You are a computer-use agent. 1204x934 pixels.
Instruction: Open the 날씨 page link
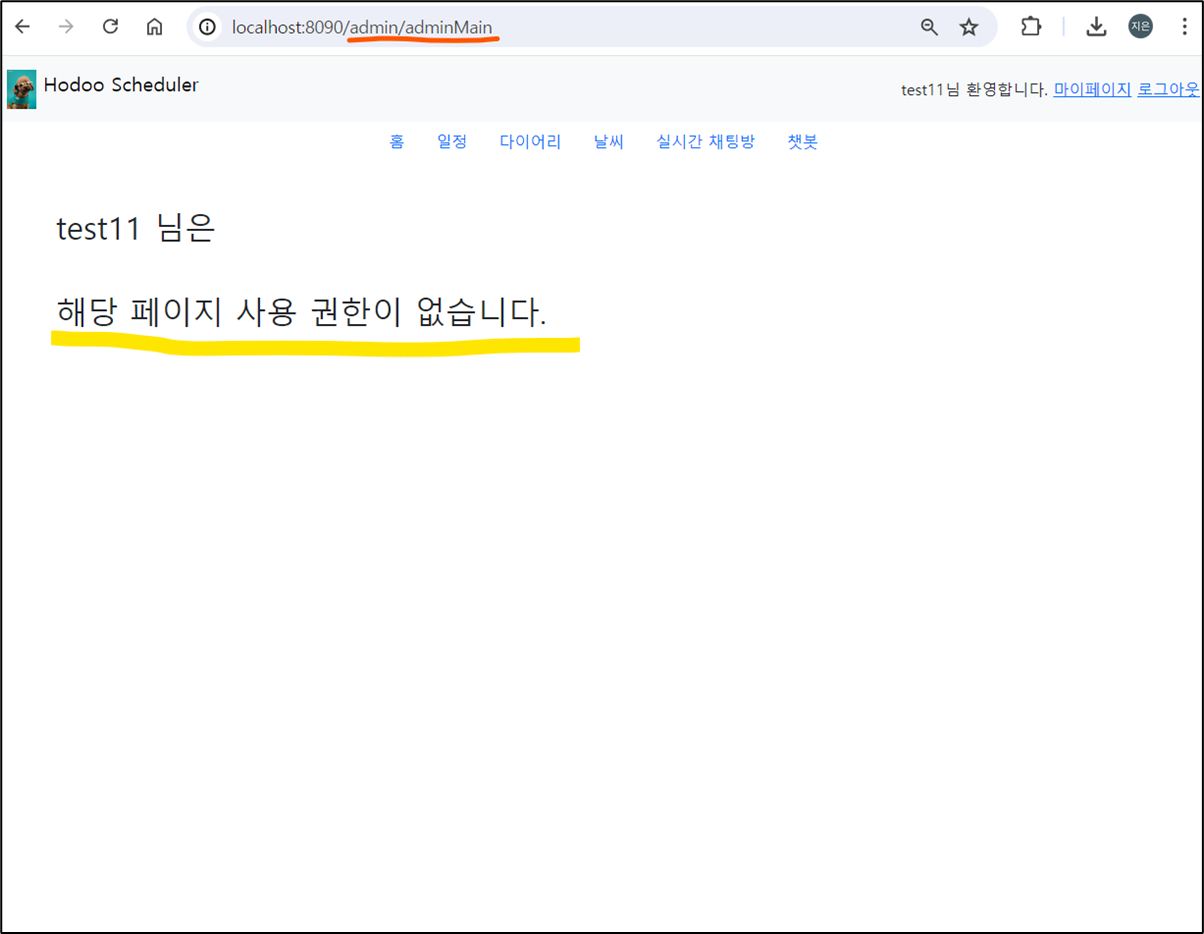(x=609, y=142)
